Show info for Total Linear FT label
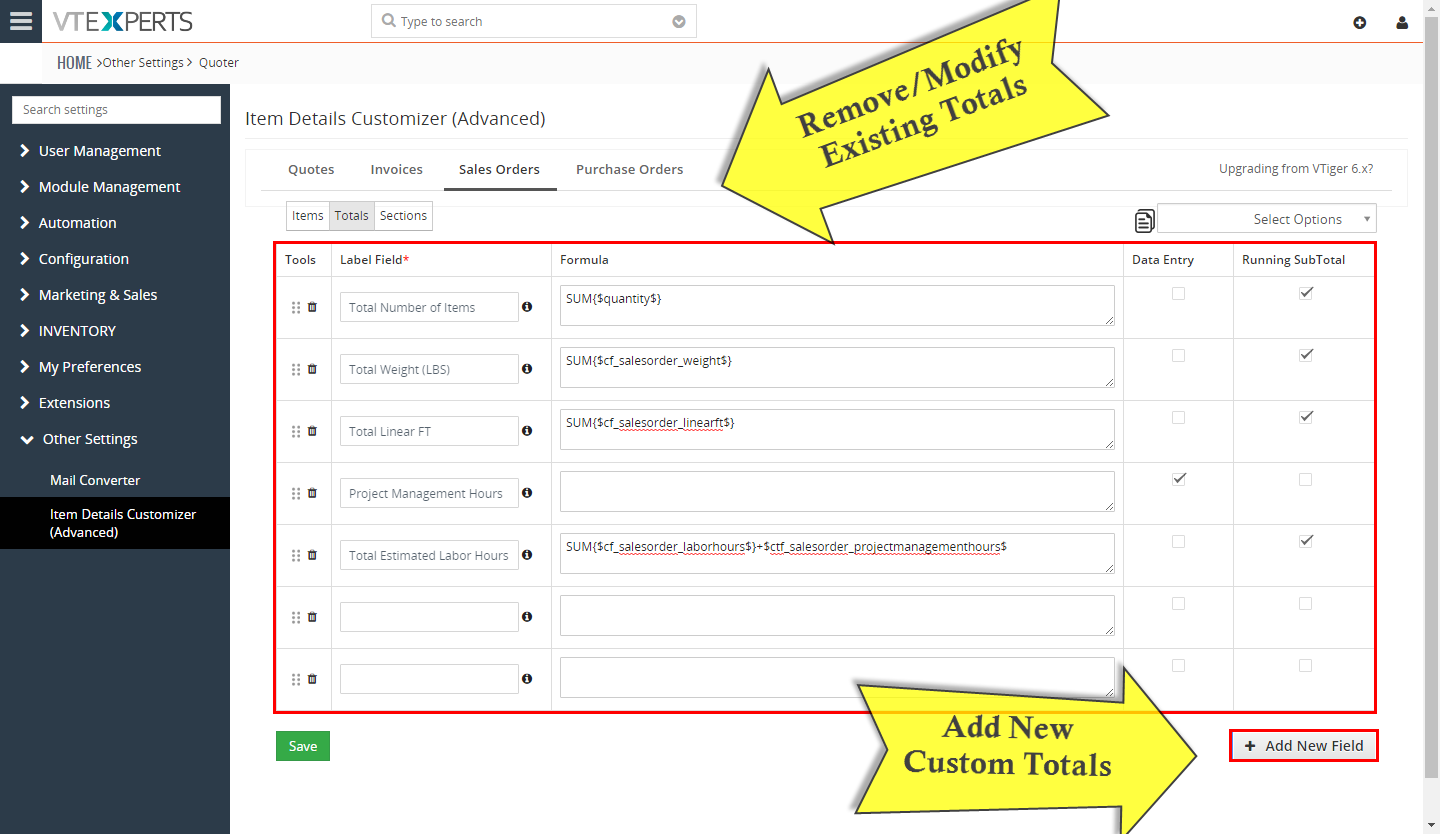The width and height of the screenshot is (1440, 834). [527, 431]
